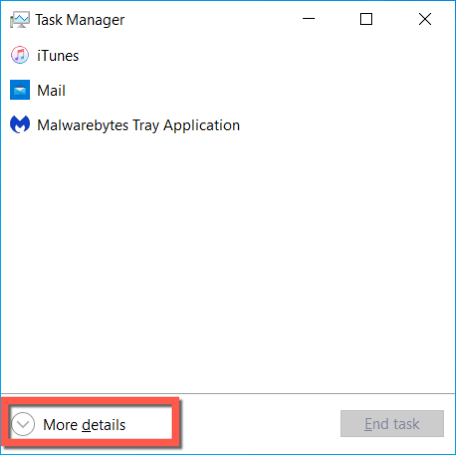Select the iTunes music note icon
The height and width of the screenshot is (455, 456).
[20, 55]
